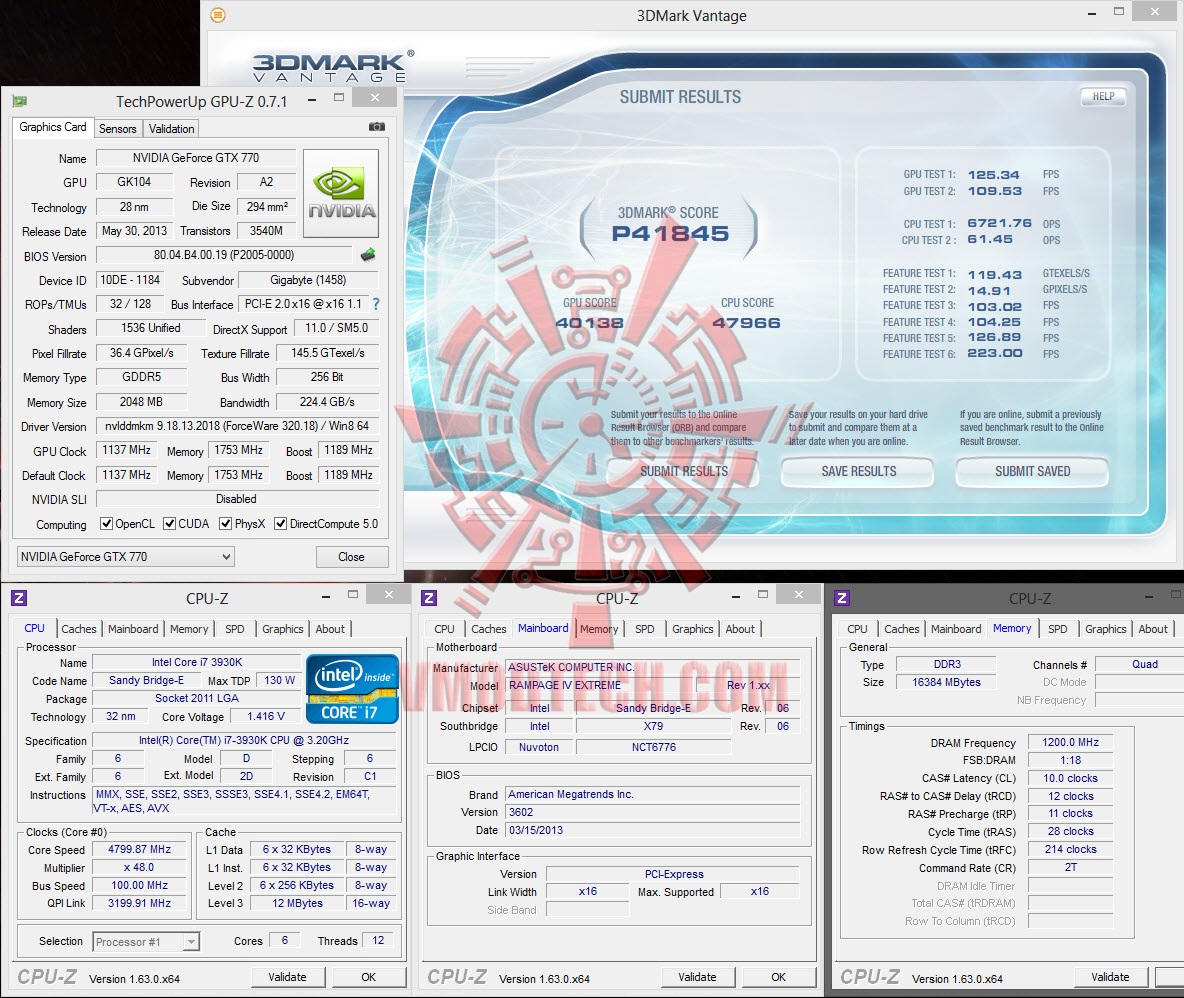The height and width of the screenshot is (998, 1184).
Task: Click the BIOS save chip icon in GPU-Z
Action: coord(368,255)
